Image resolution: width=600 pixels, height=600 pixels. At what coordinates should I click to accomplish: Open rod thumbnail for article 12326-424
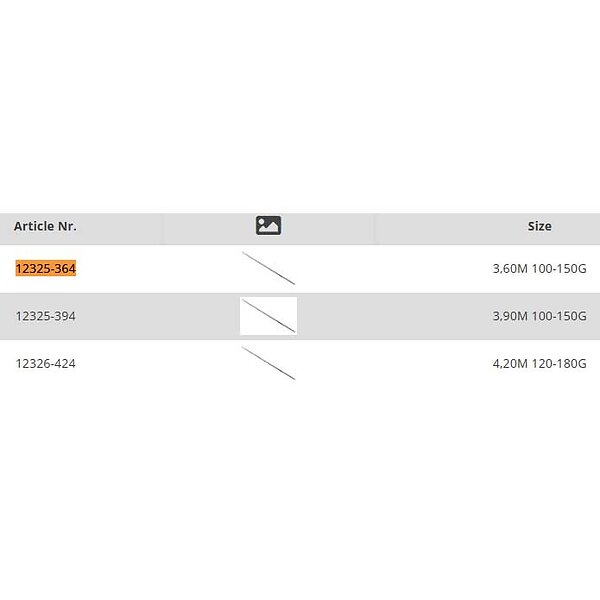coord(268,363)
